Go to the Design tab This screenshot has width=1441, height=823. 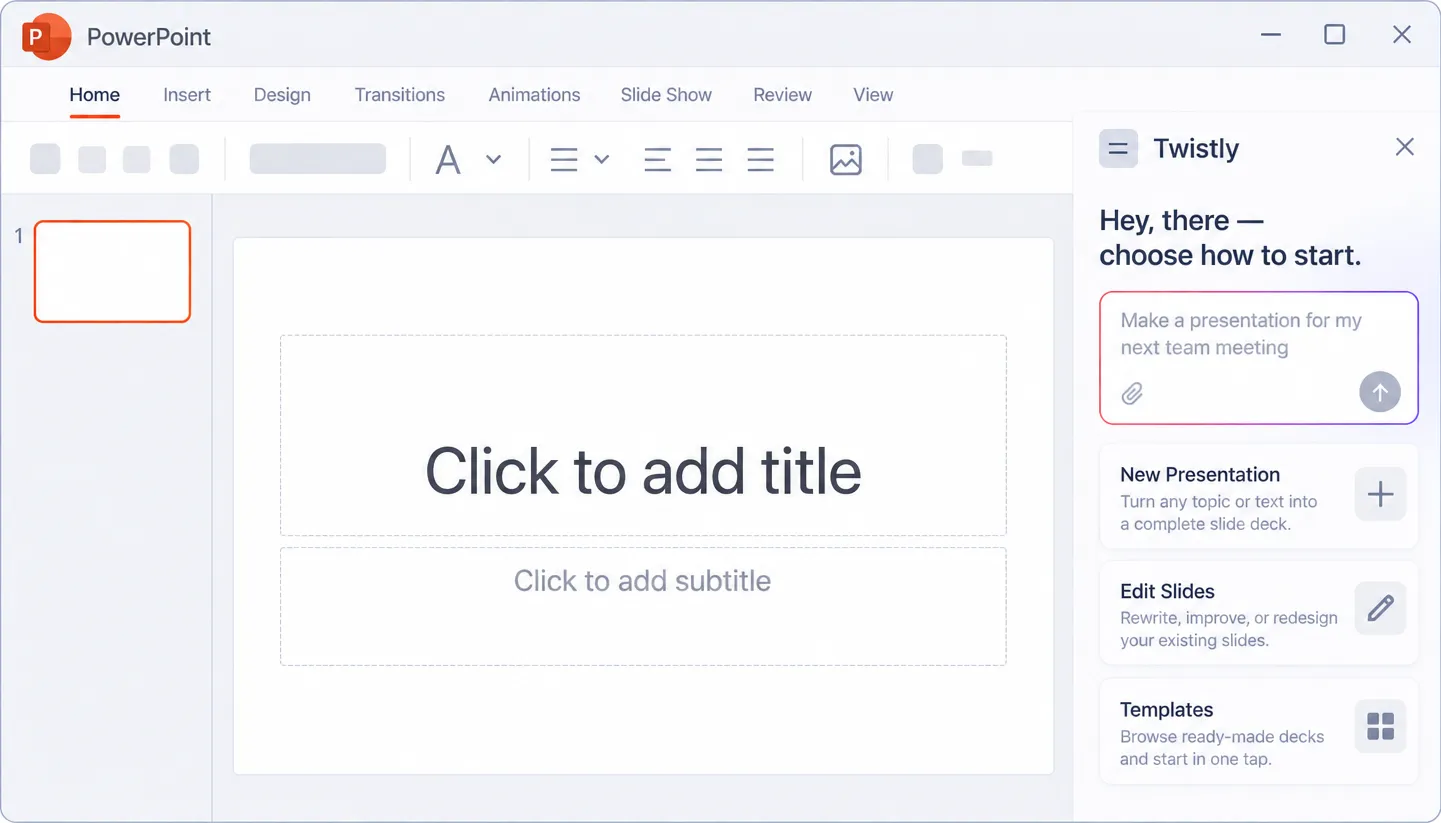click(282, 95)
